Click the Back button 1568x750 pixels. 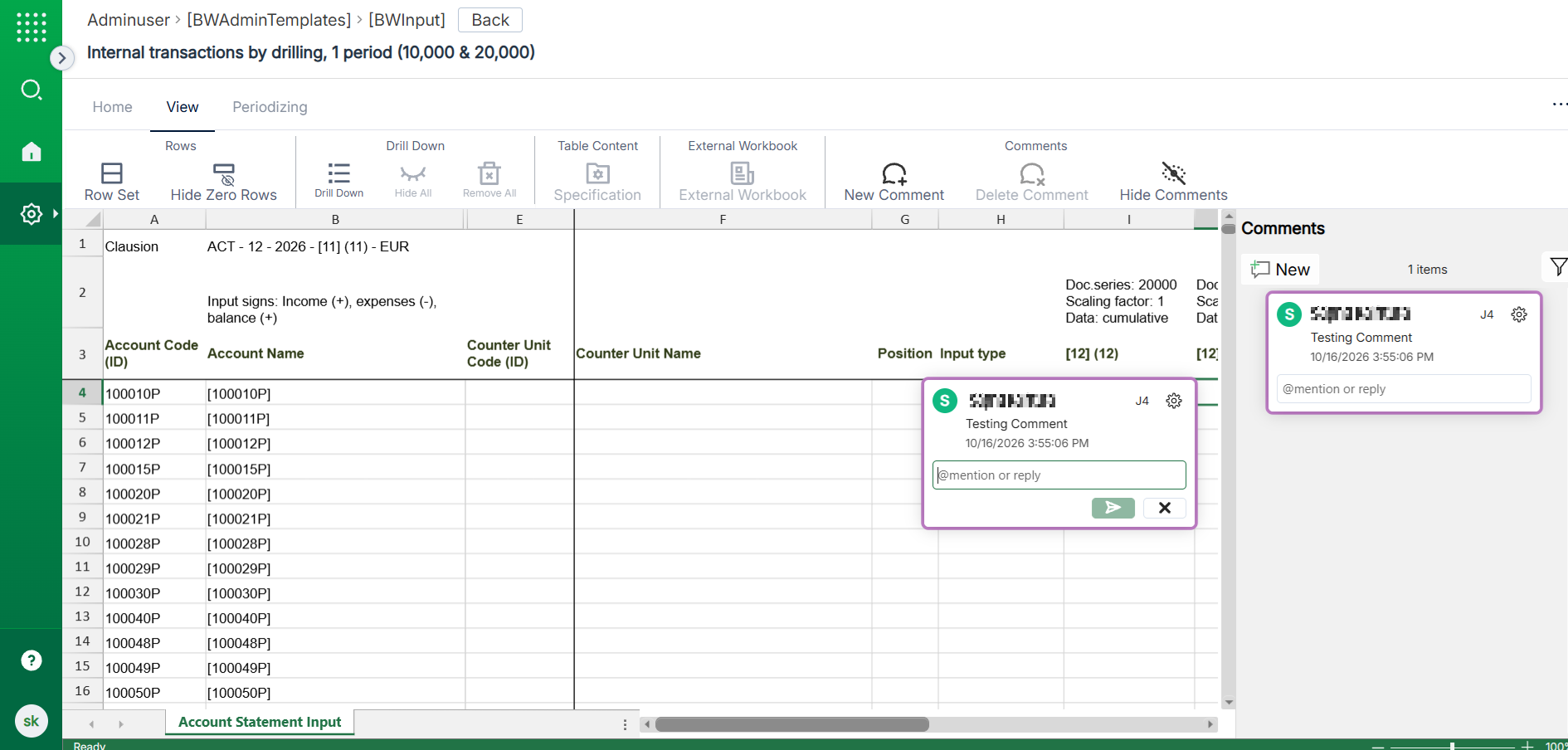[x=490, y=20]
